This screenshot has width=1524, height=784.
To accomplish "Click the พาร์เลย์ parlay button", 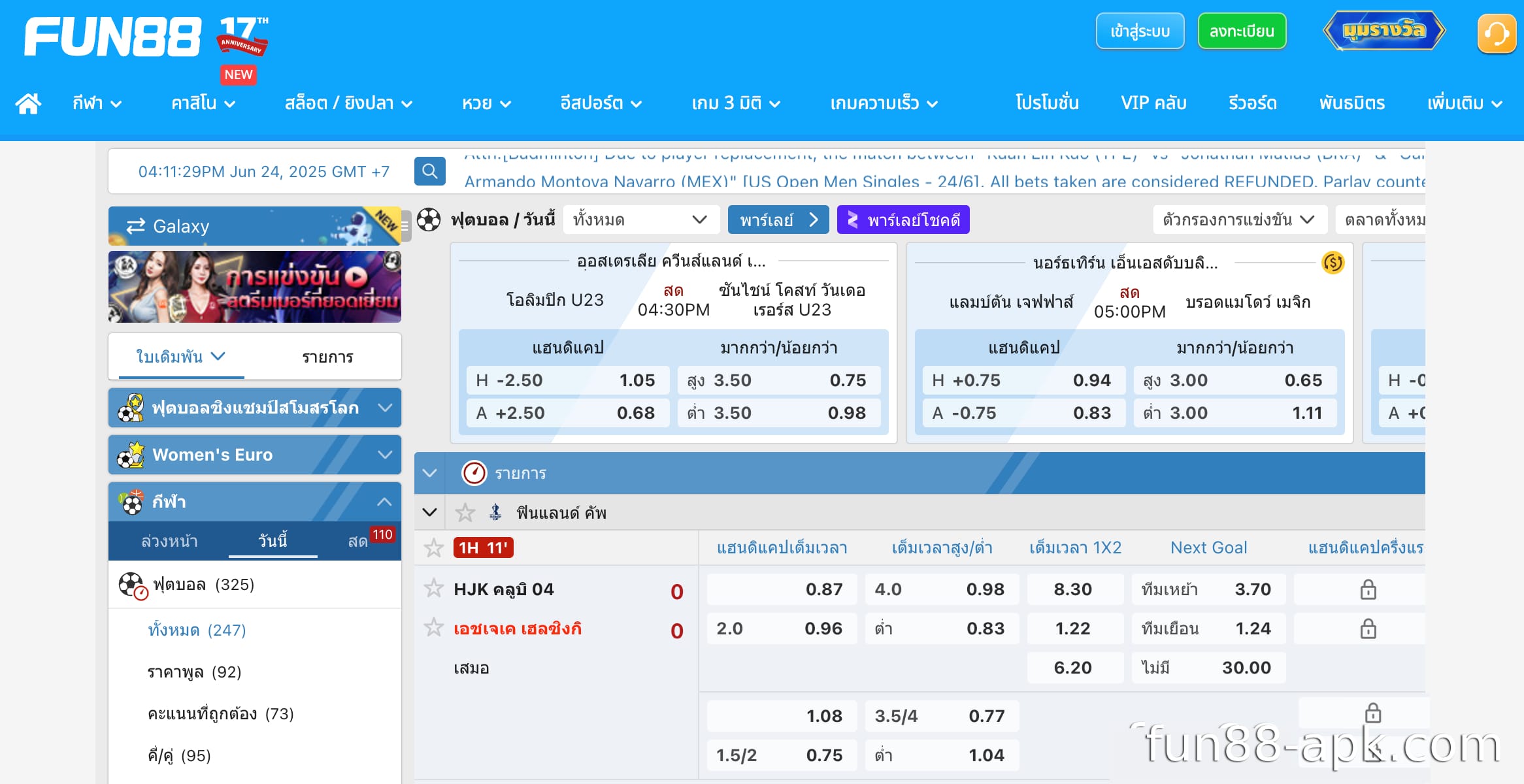I will (778, 220).
